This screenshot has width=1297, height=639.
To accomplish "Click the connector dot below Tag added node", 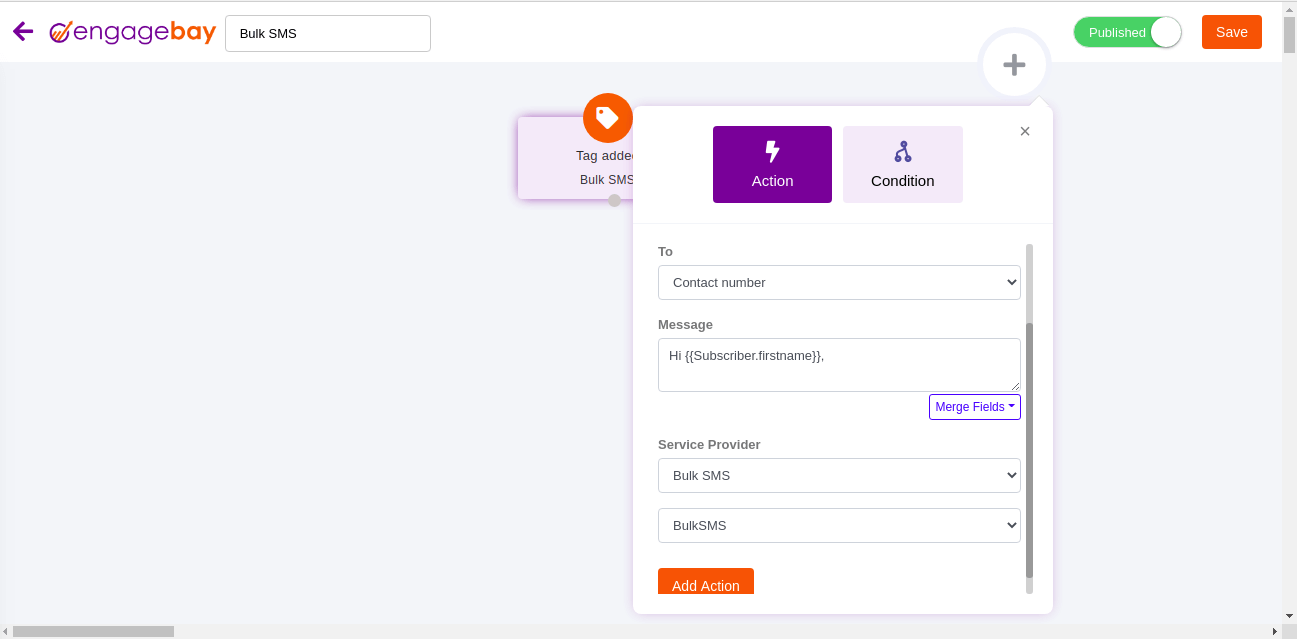I will click(x=614, y=200).
